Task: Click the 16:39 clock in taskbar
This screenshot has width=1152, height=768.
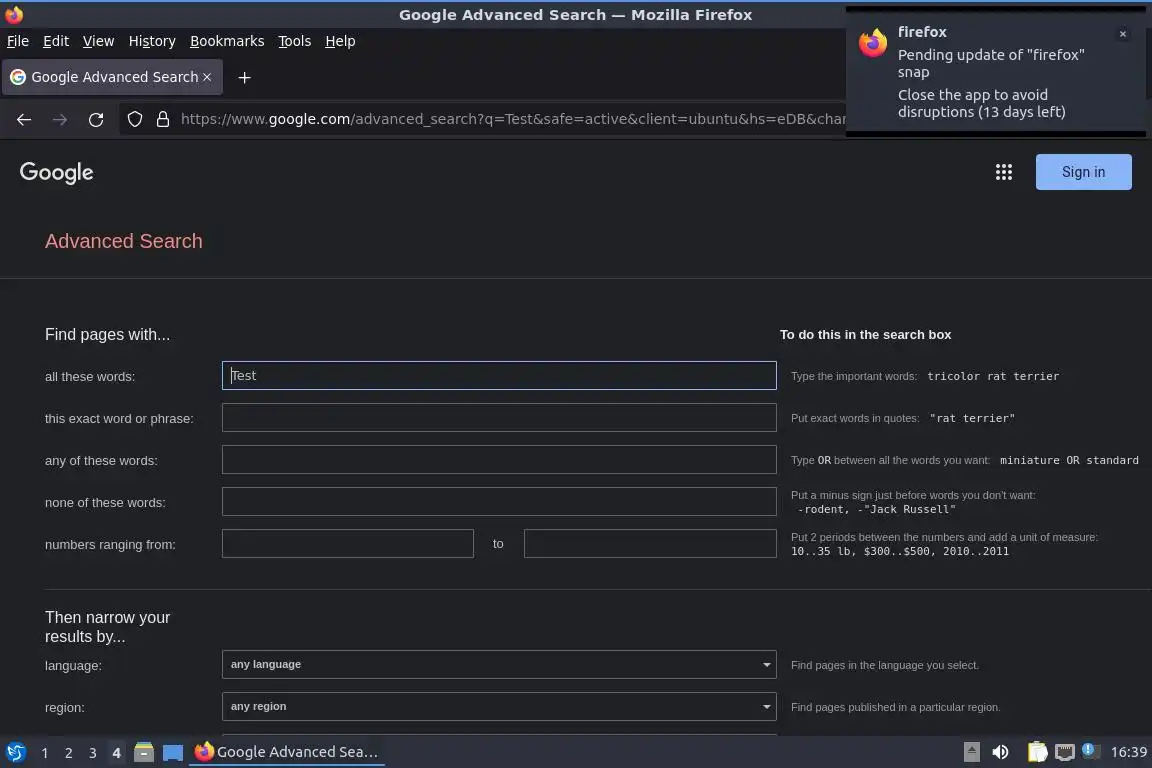Action: [x=1128, y=752]
